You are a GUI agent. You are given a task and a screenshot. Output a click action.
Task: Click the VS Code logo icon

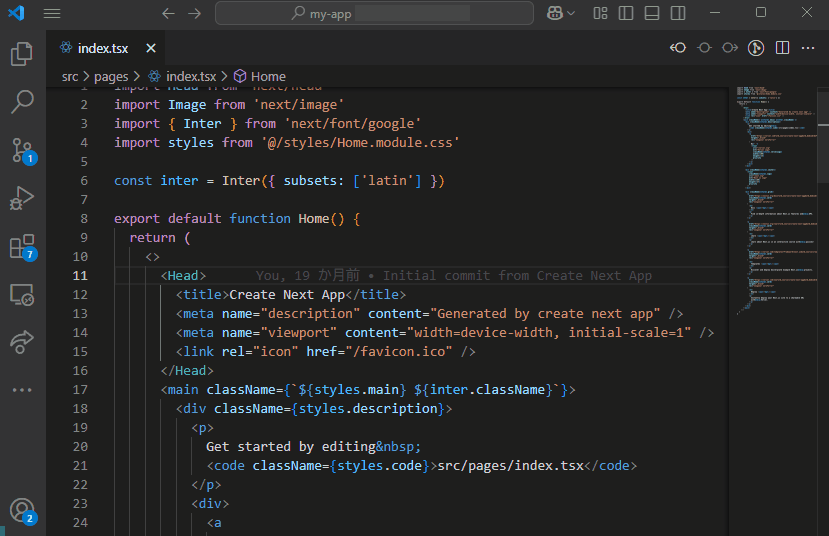tap(16, 13)
